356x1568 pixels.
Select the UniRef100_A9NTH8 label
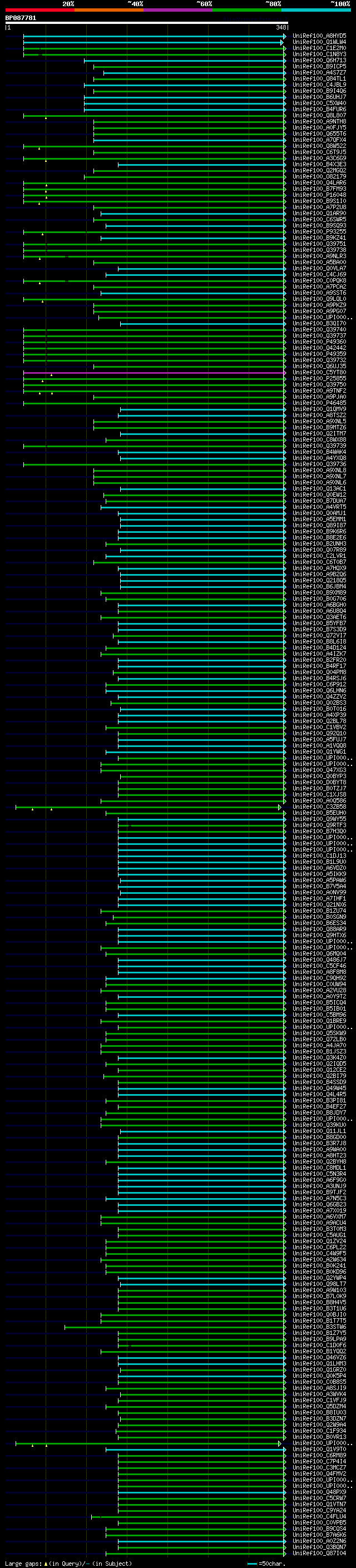319,122
